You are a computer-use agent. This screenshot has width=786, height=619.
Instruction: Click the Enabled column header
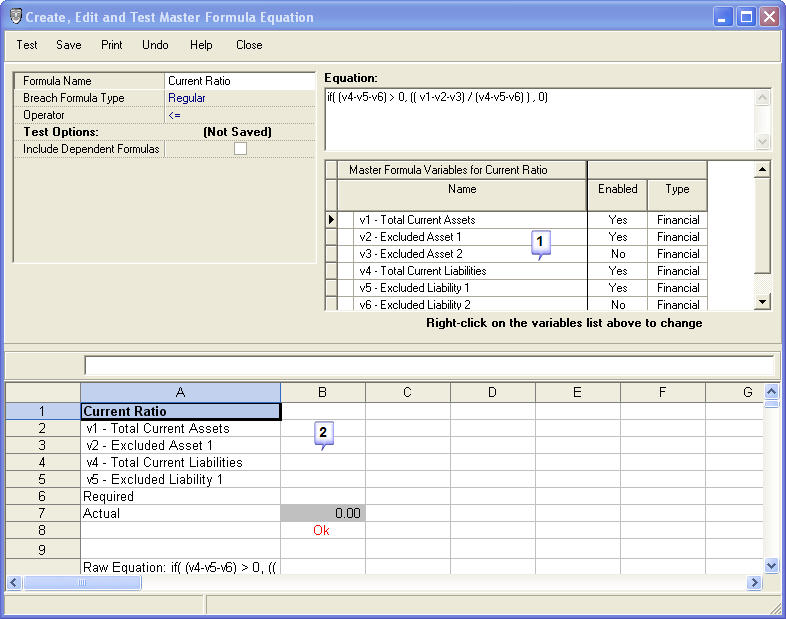[618, 195]
